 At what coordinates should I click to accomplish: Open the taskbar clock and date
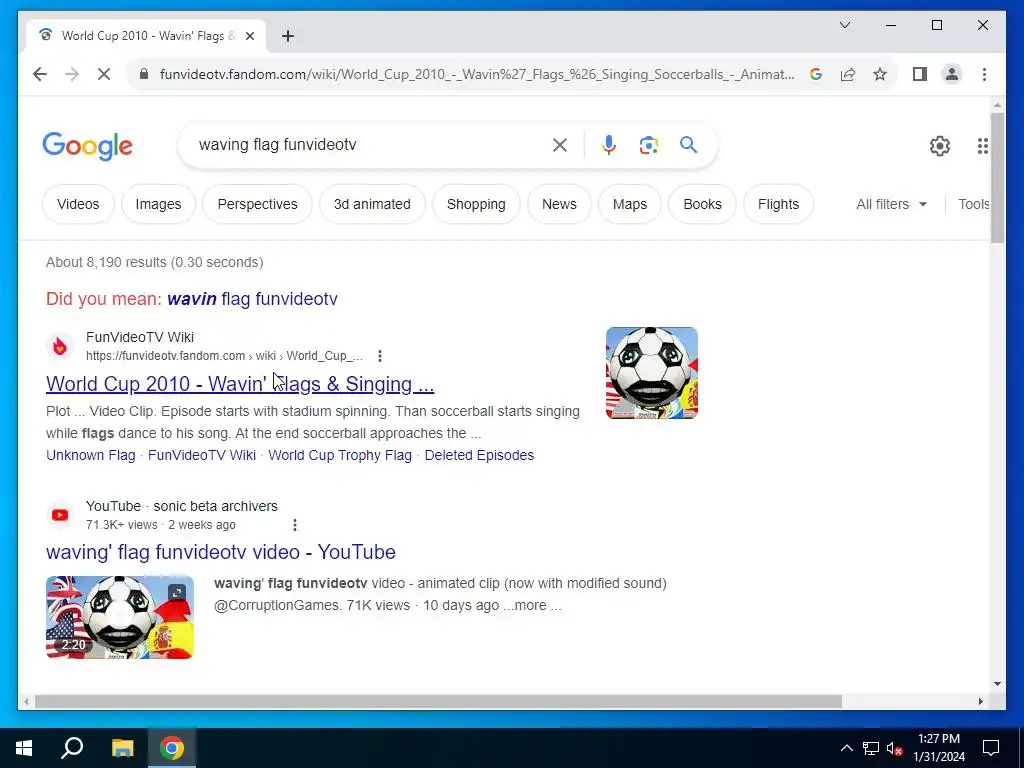[x=938, y=748]
